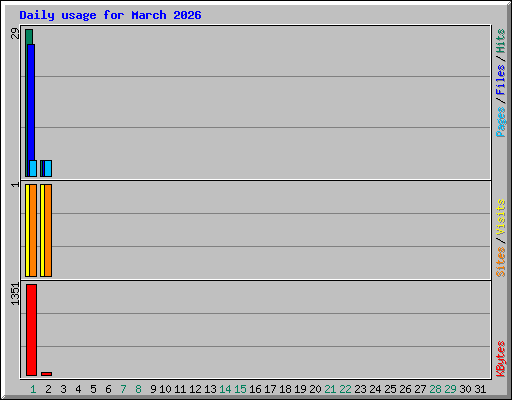Click day 1 on the x-axis
Viewport: 512px width, 400px height.
[x=33, y=389]
